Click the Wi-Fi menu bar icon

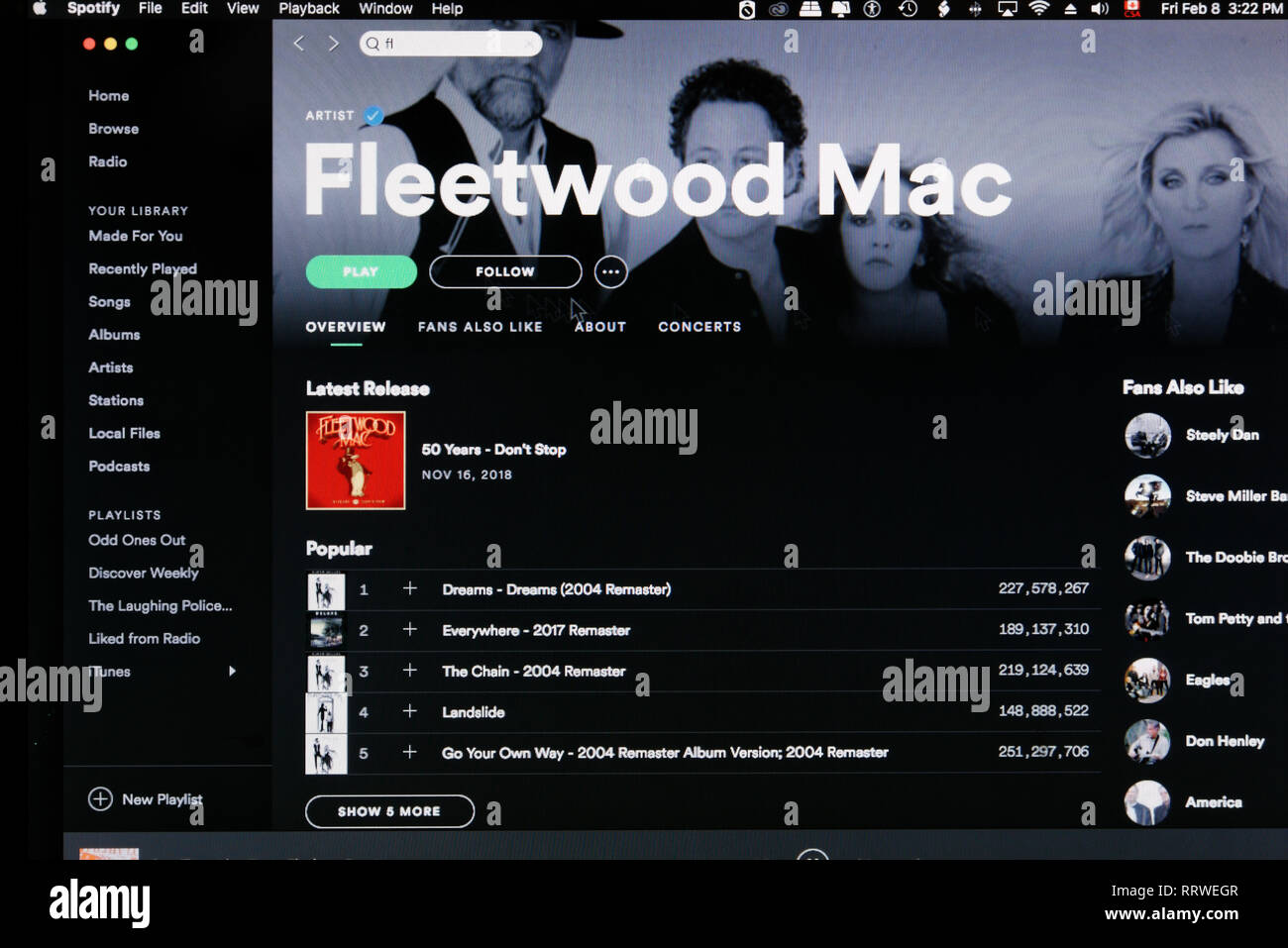click(1039, 8)
